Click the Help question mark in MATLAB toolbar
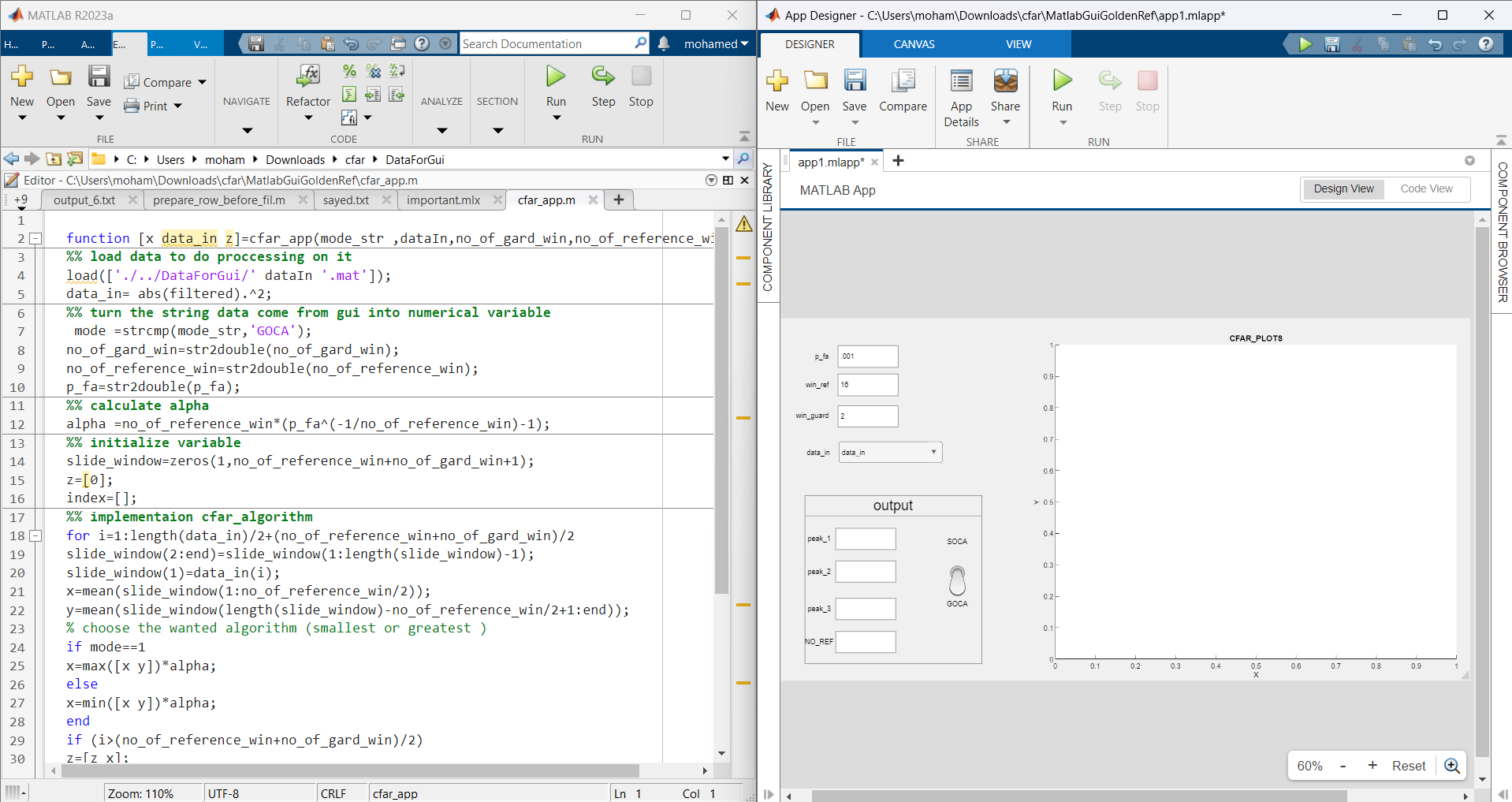Viewport: 1512px width, 802px height. (422, 43)
